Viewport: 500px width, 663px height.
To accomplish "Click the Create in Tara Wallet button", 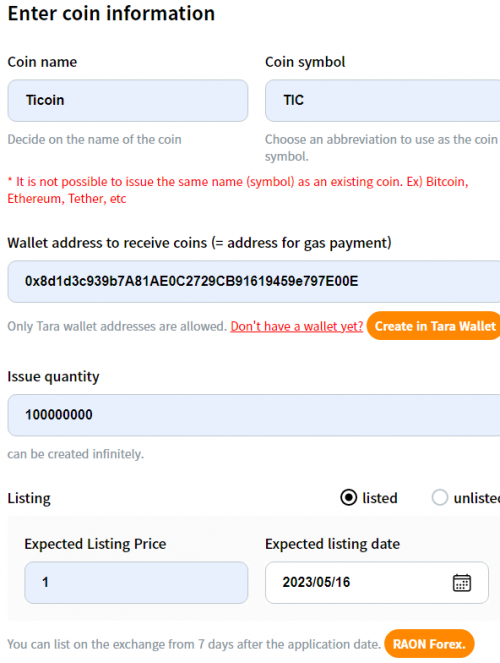I will point(434,326).
